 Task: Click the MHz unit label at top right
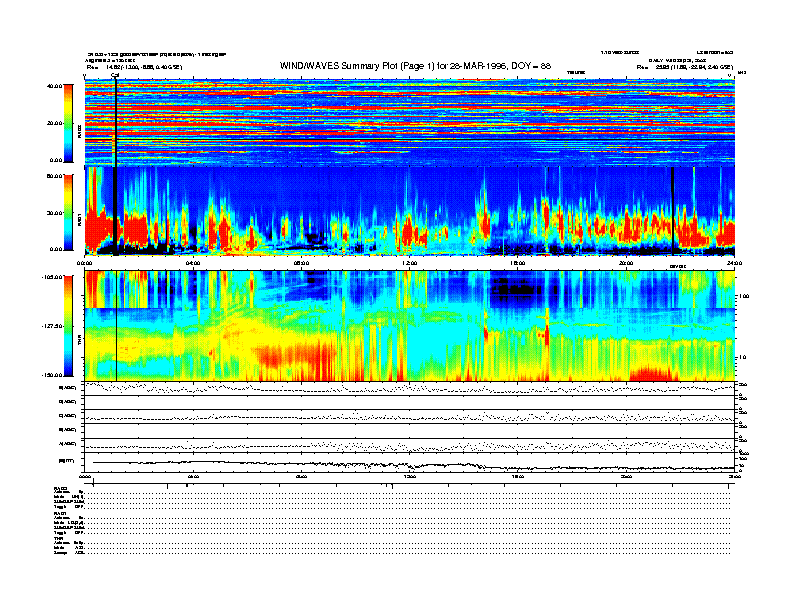741,73
